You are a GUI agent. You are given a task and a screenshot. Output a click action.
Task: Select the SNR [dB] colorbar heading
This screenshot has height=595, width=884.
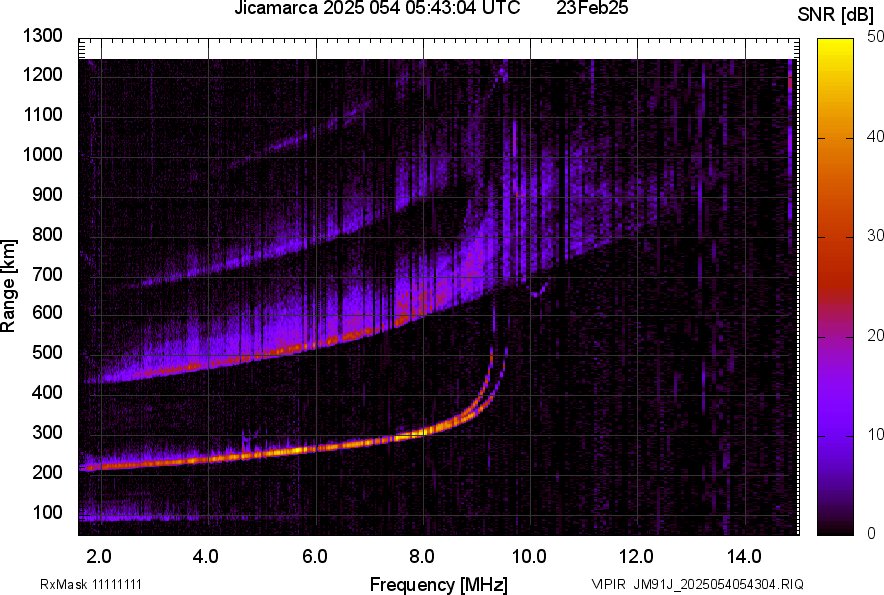click(835, 15)
